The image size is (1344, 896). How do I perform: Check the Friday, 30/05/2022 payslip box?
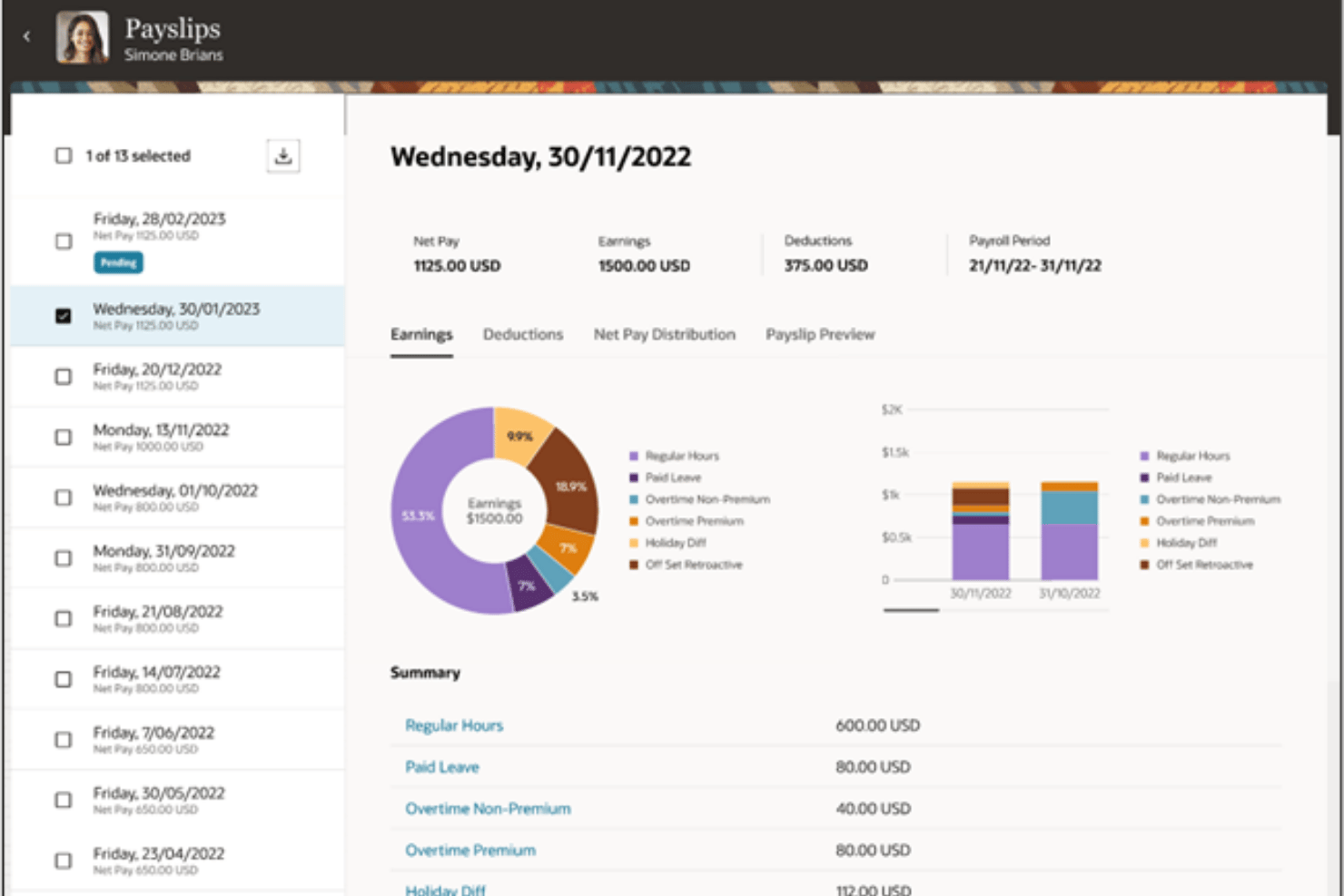[64, 800]
